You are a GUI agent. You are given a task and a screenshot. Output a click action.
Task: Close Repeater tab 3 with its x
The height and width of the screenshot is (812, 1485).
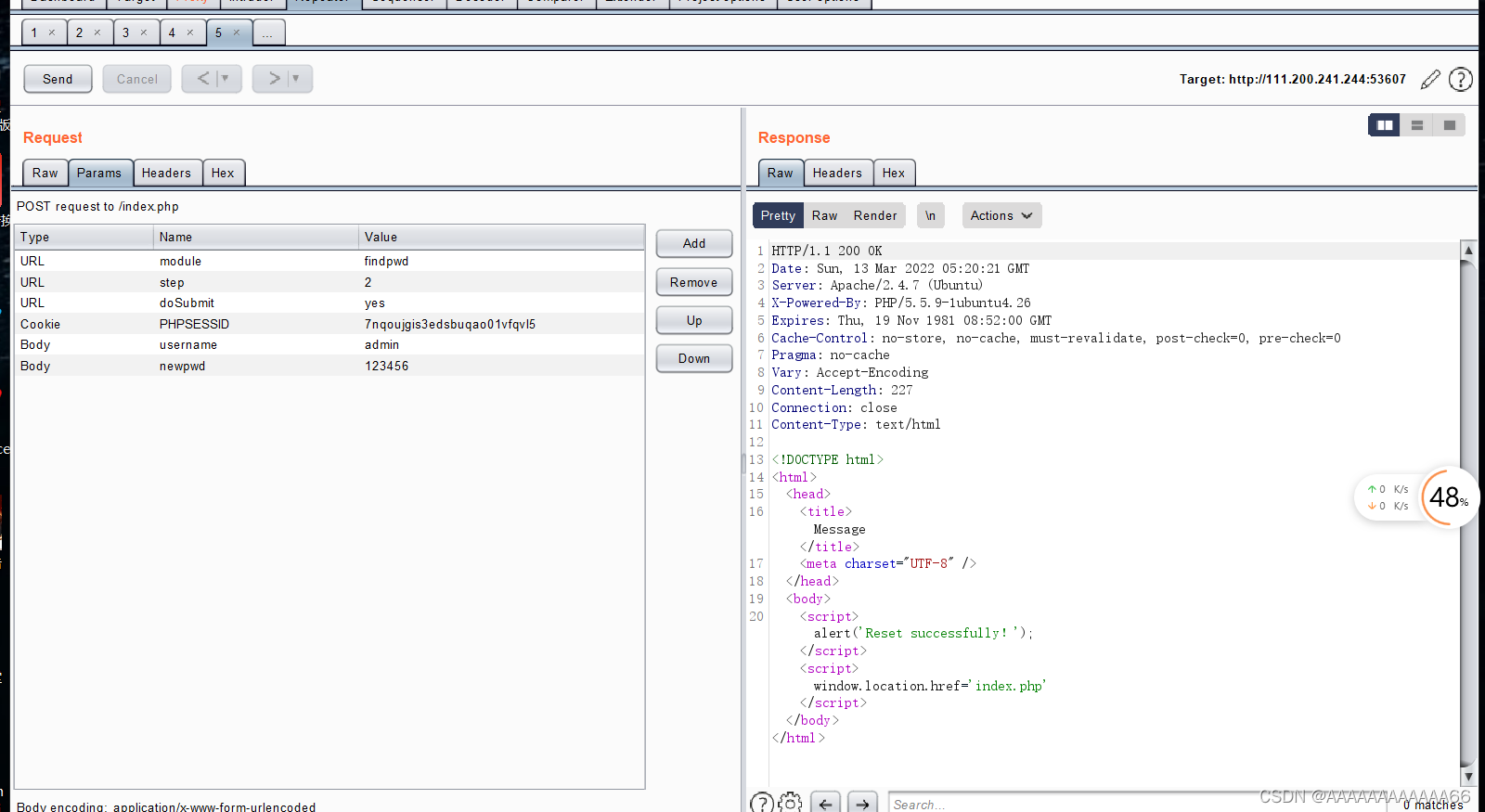144,32
